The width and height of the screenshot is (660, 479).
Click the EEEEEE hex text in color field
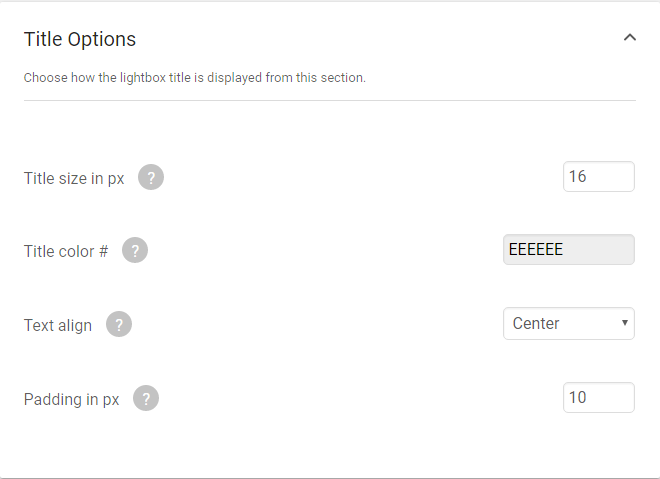coord(535,250)
